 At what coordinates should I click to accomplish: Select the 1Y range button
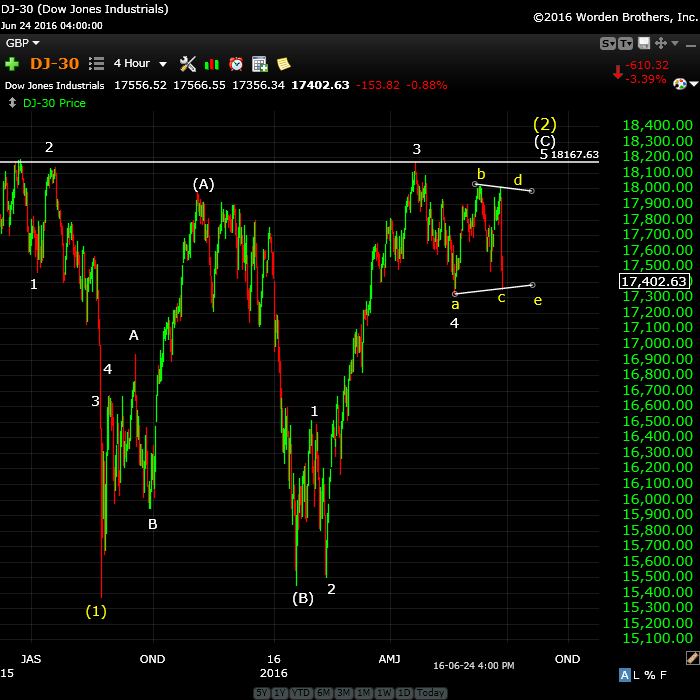coord(280,693)
